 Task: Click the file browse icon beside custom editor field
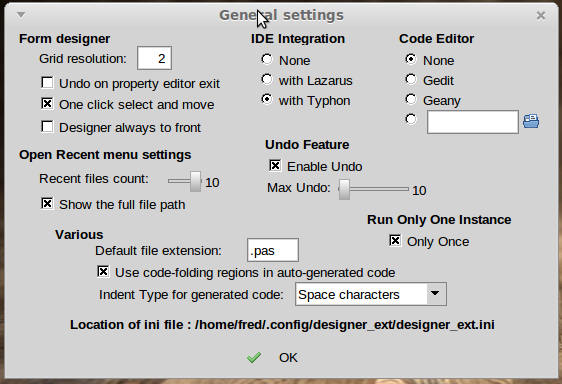[531, 121]
